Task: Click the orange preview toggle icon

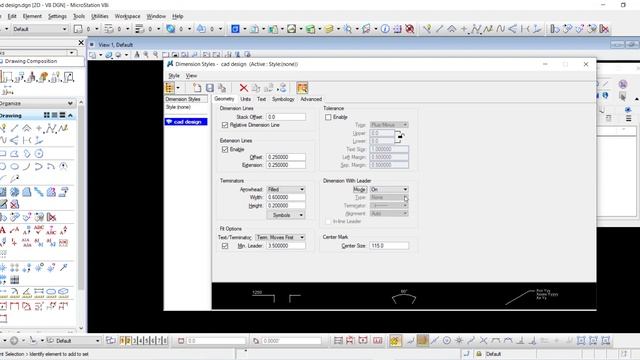Action: 302,88
